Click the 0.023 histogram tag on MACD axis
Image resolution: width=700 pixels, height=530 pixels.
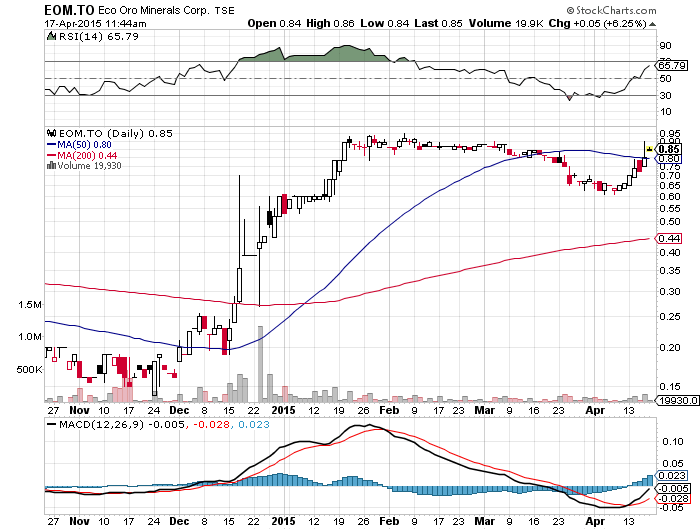tap(671, 476)
